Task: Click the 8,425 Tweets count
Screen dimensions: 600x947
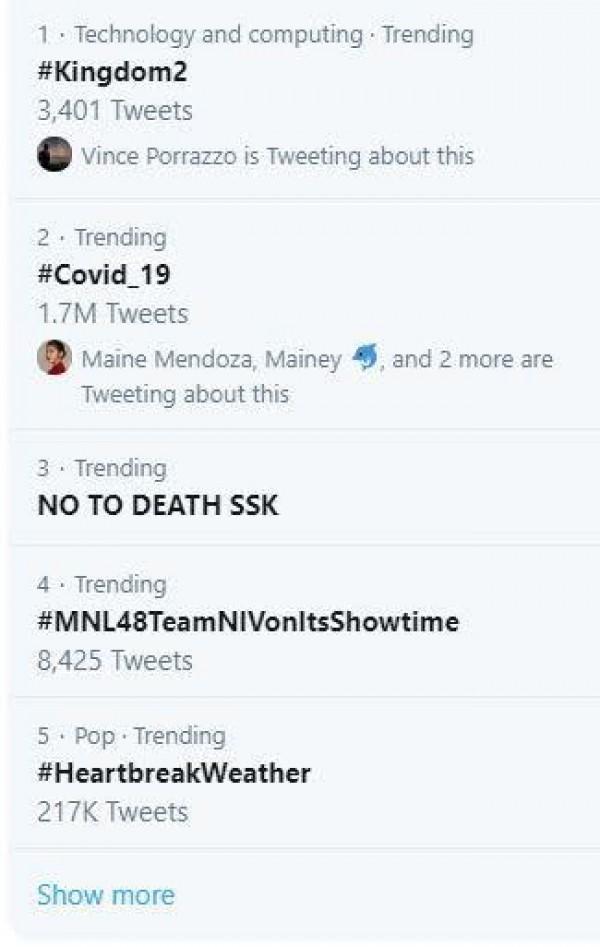Action: 115,660
